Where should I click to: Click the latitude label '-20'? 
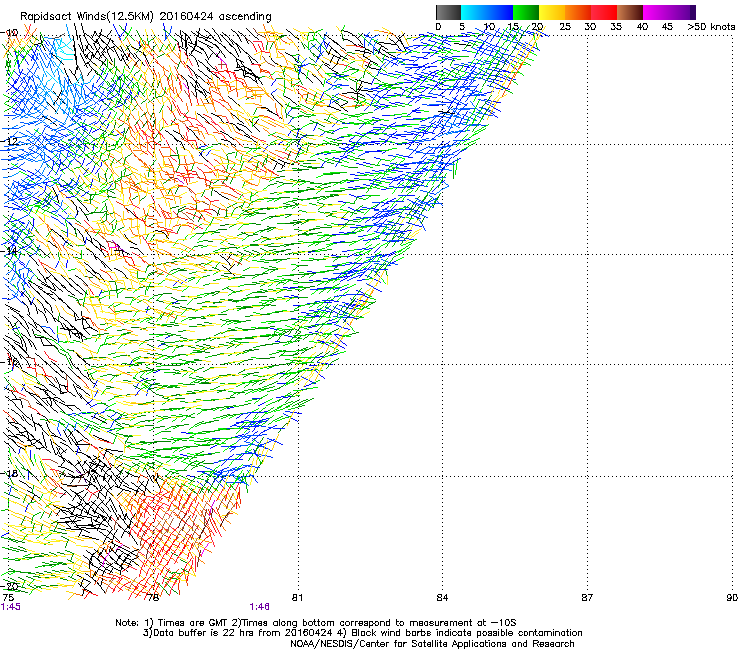(x=9, y=586)
